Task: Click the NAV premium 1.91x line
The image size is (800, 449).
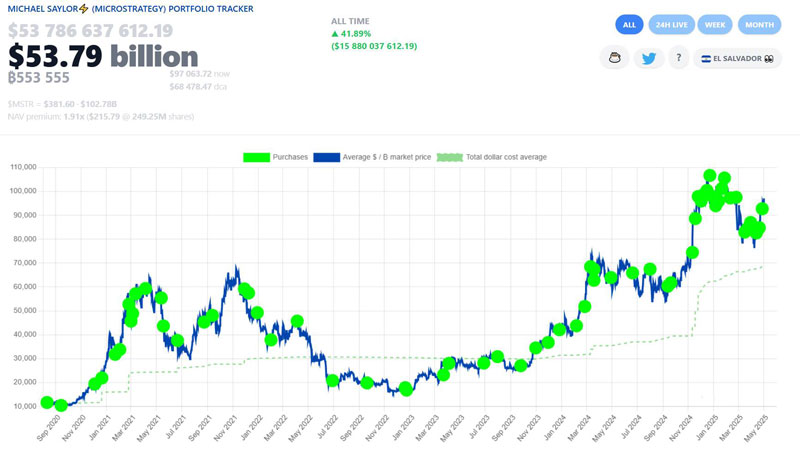Action: click(x=101, y=117)
